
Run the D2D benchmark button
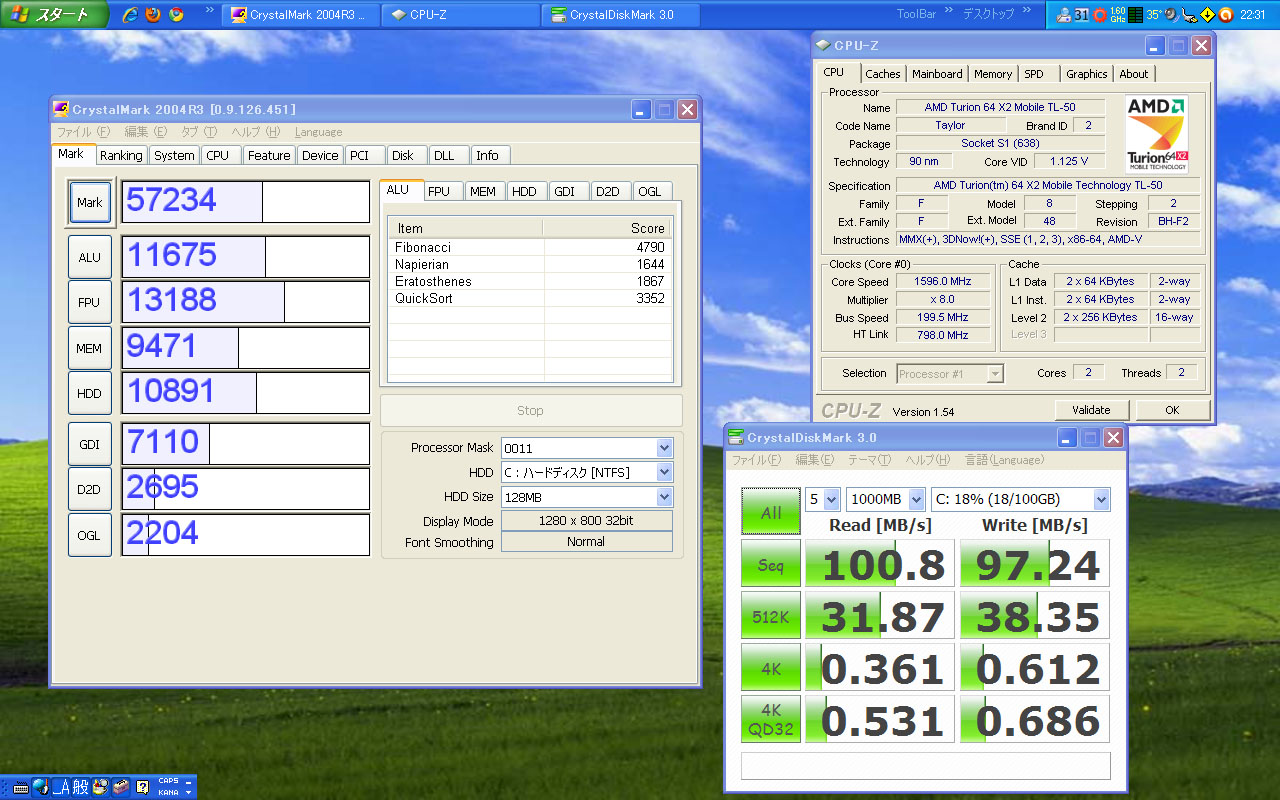point(90,489)
